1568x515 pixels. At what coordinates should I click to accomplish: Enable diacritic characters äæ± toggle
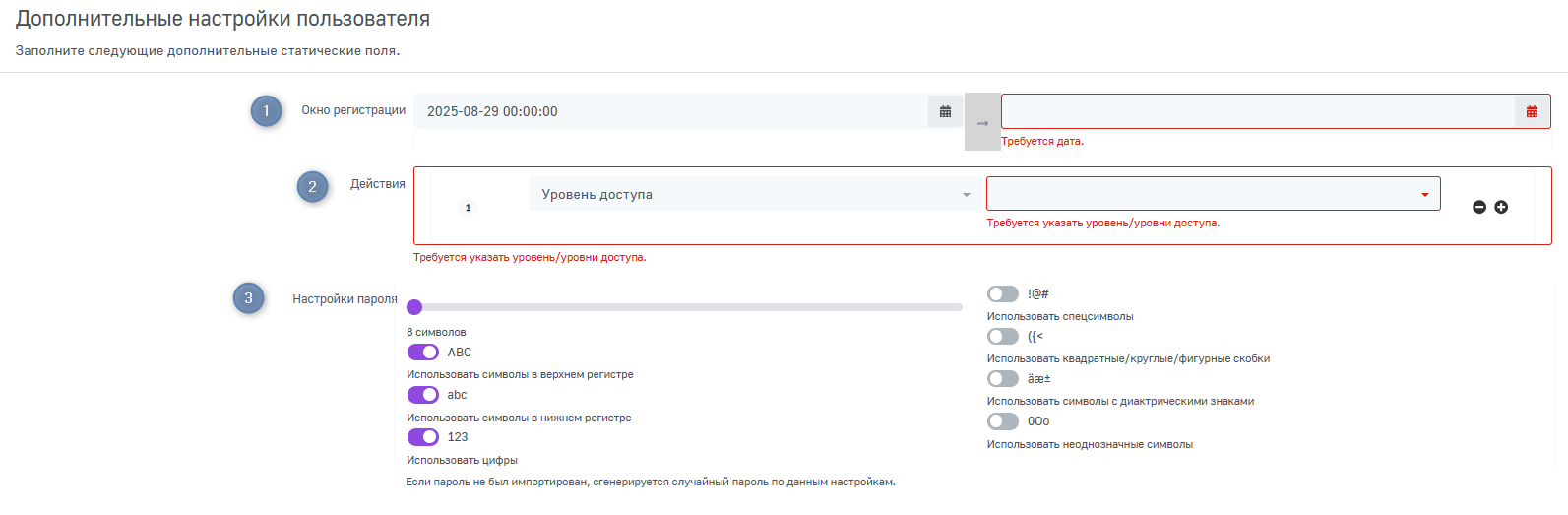[x=1003, y=379]
